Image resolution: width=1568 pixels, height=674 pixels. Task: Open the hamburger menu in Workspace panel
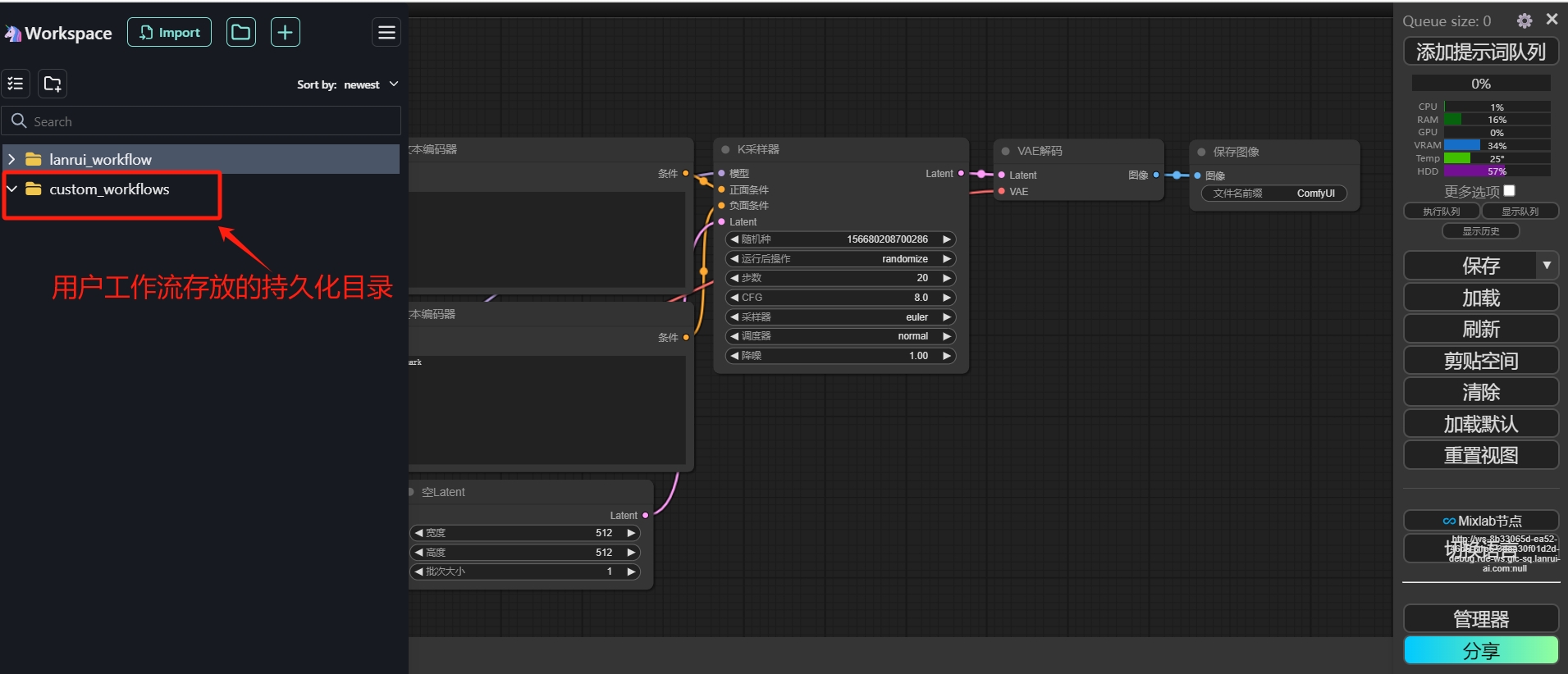click(386, 32)
